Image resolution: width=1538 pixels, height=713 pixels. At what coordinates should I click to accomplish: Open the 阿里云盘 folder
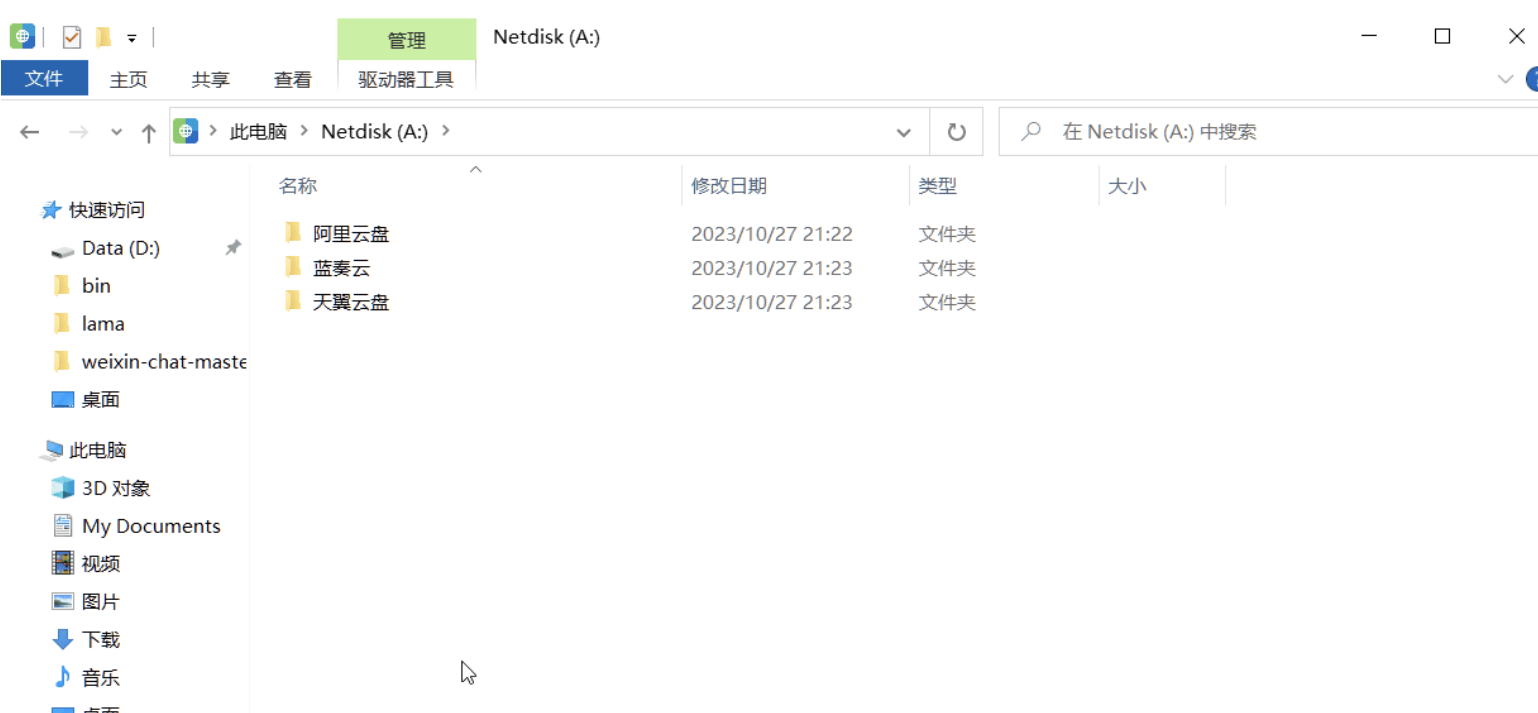point(350,233)
